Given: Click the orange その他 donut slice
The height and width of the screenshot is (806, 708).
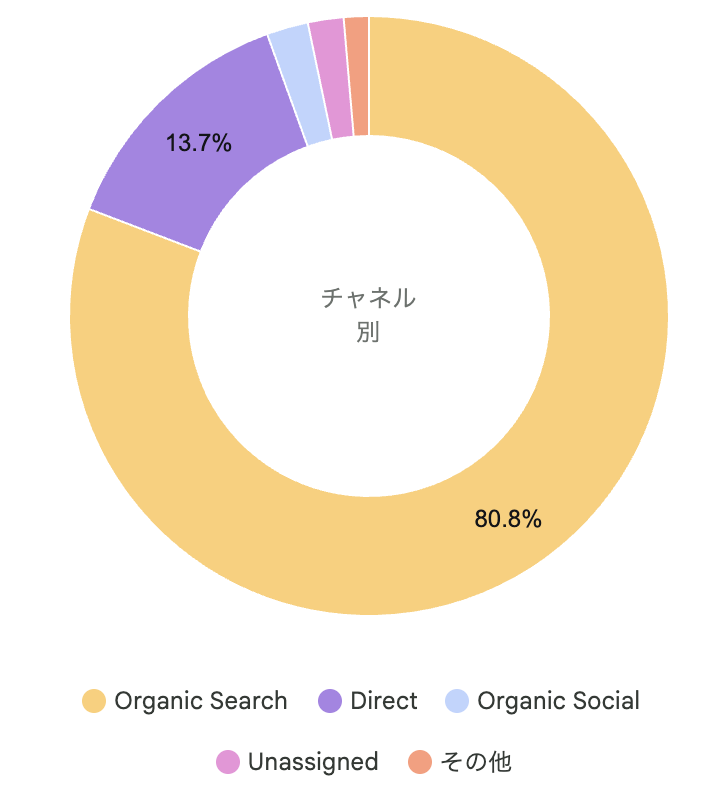Looking at the screenshot, I should (x=358, y=77).
